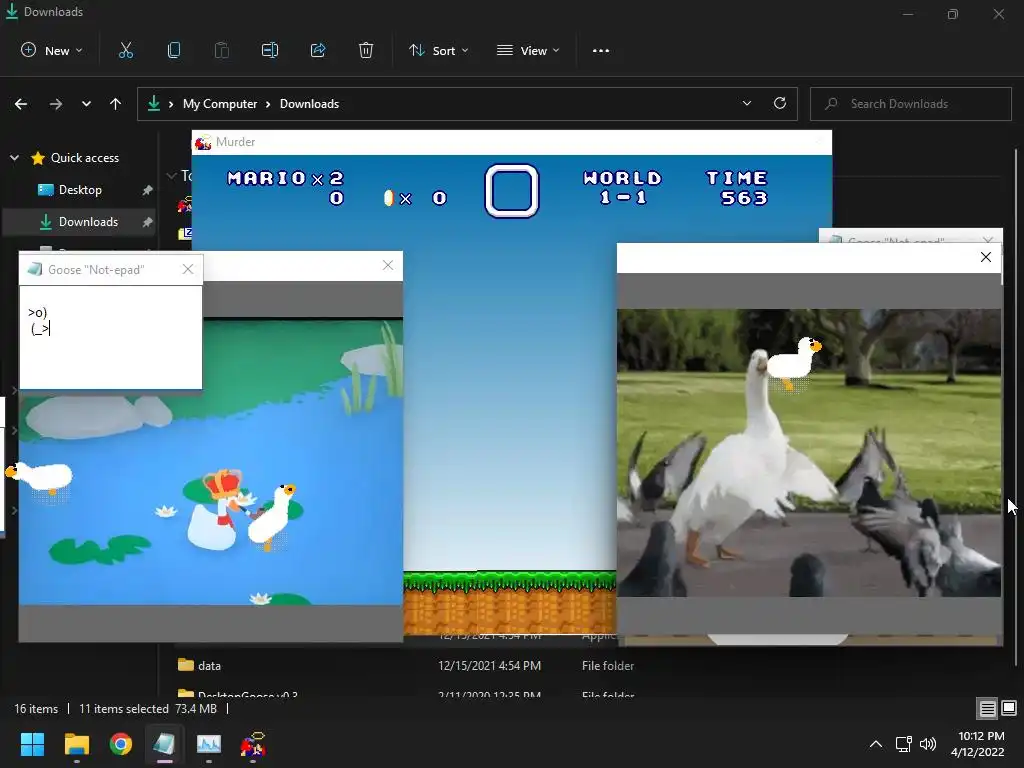The image size is (1024, 768).
Task: Go back with the left arrow
Action: pyautogui.click(x=21, y=104)
